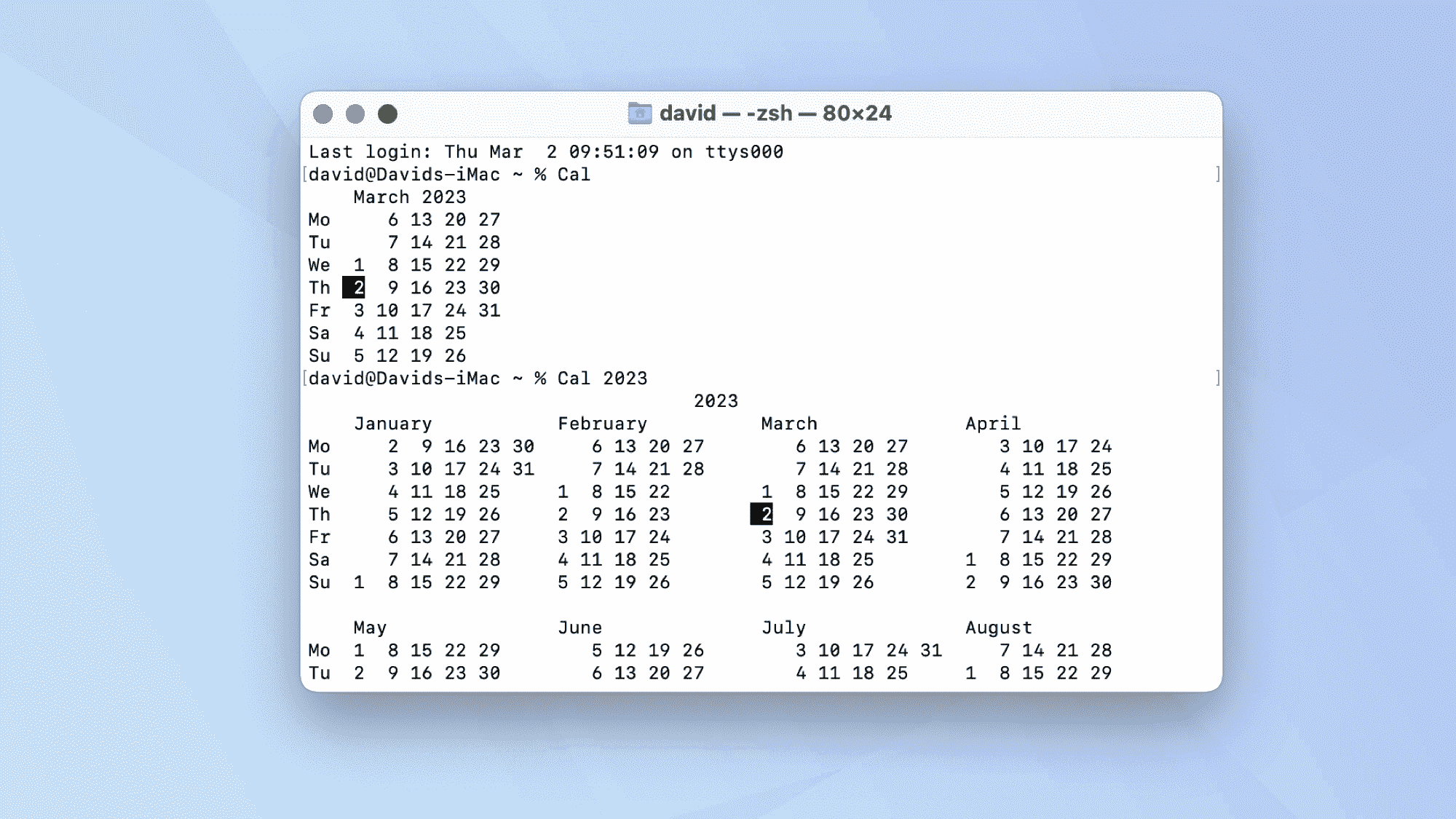The width and height of the screenshot is (1456, 819).
Task: Click day 1 in April's Saturday row
Action: click(x=971, y=560)
